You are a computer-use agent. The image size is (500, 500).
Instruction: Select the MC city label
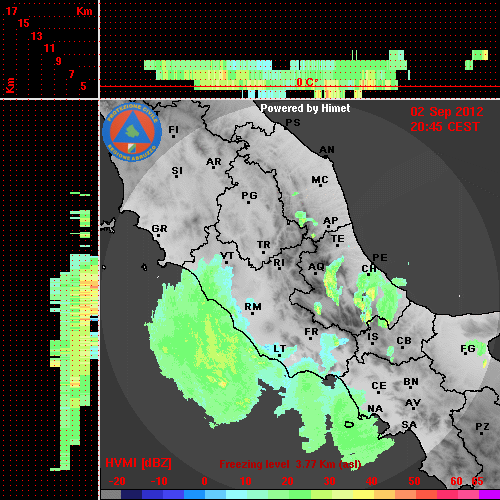[320, 180]
